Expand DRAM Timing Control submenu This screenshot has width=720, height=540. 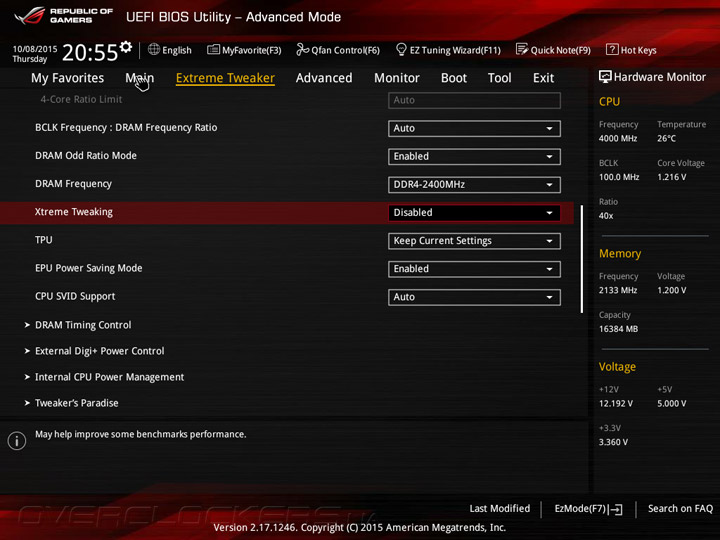pyautogui.click(x=83, y=325)
